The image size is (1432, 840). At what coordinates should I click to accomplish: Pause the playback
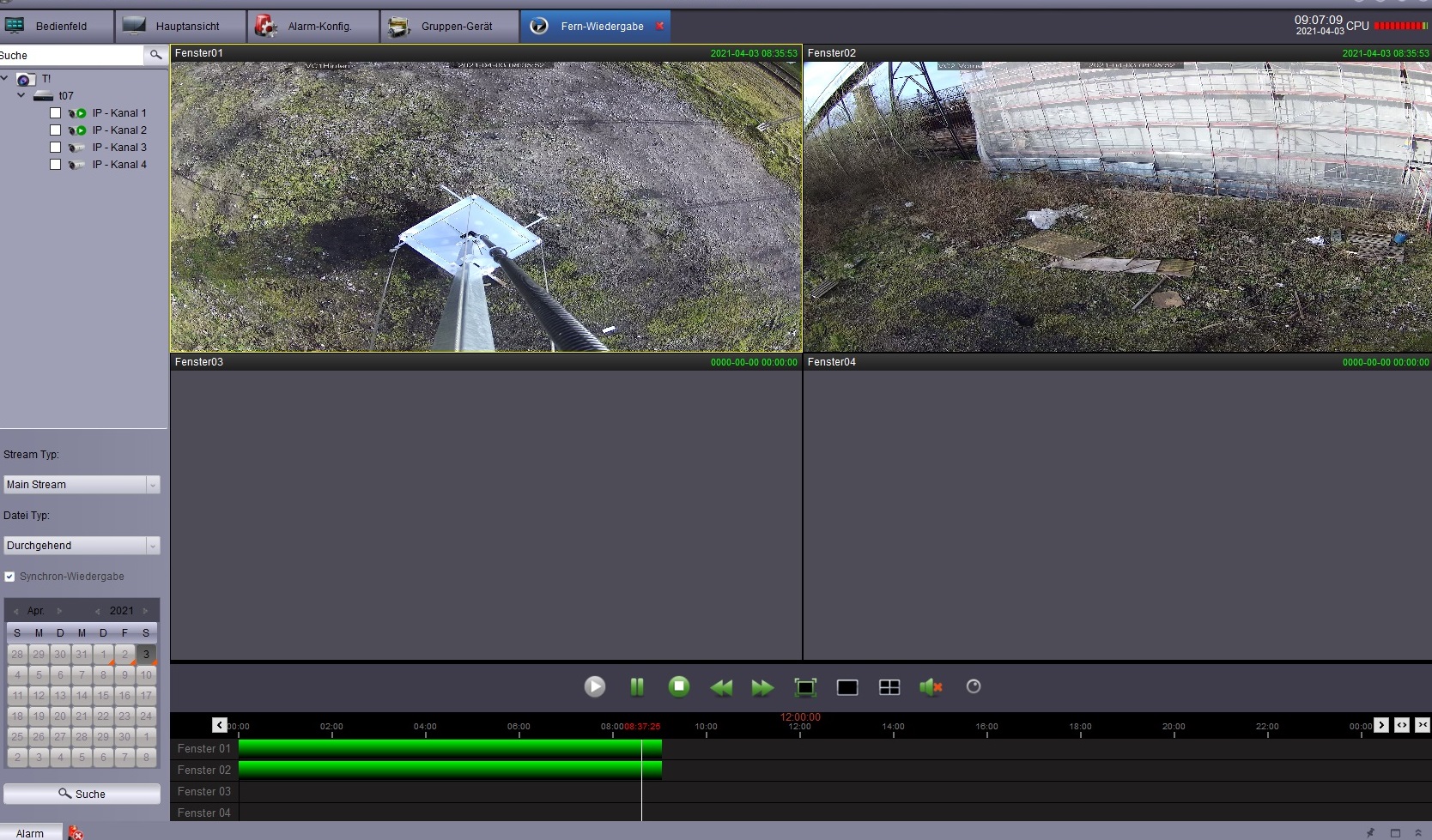(637, 686)
